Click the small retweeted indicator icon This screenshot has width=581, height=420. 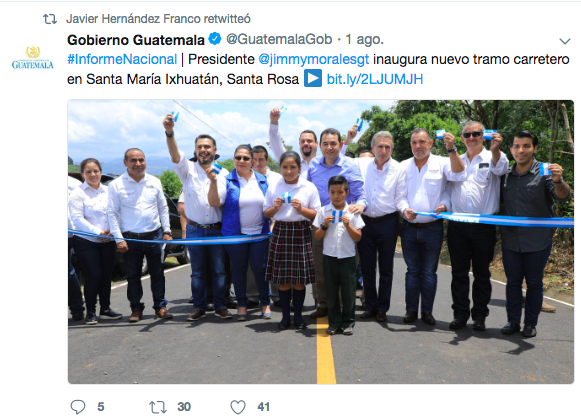pos(50,19)
